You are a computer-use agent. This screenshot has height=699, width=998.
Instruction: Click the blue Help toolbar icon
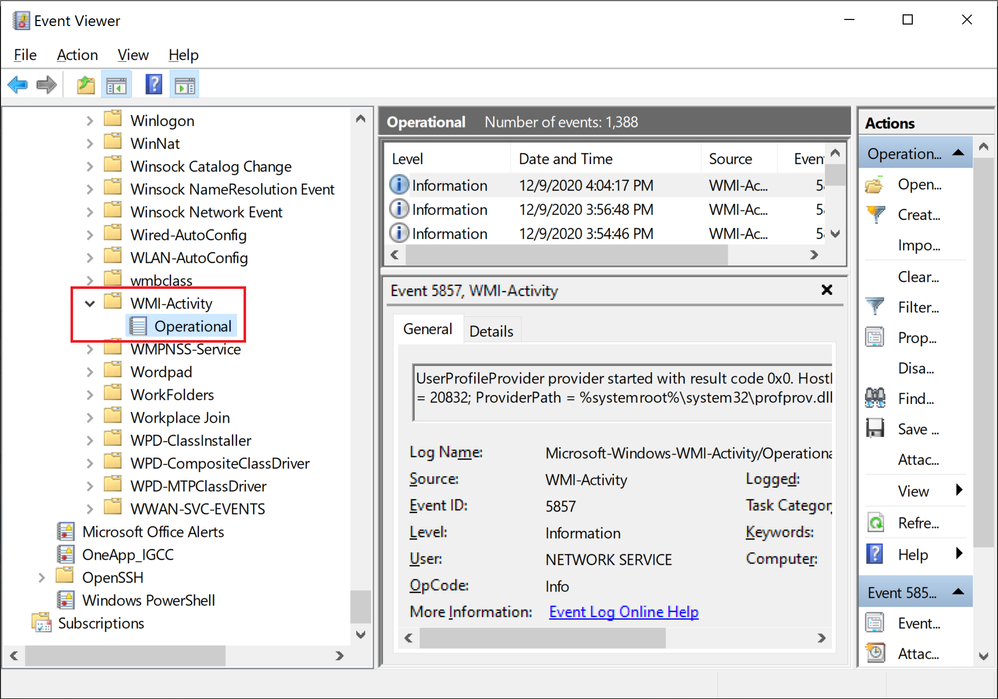(153, 85)
